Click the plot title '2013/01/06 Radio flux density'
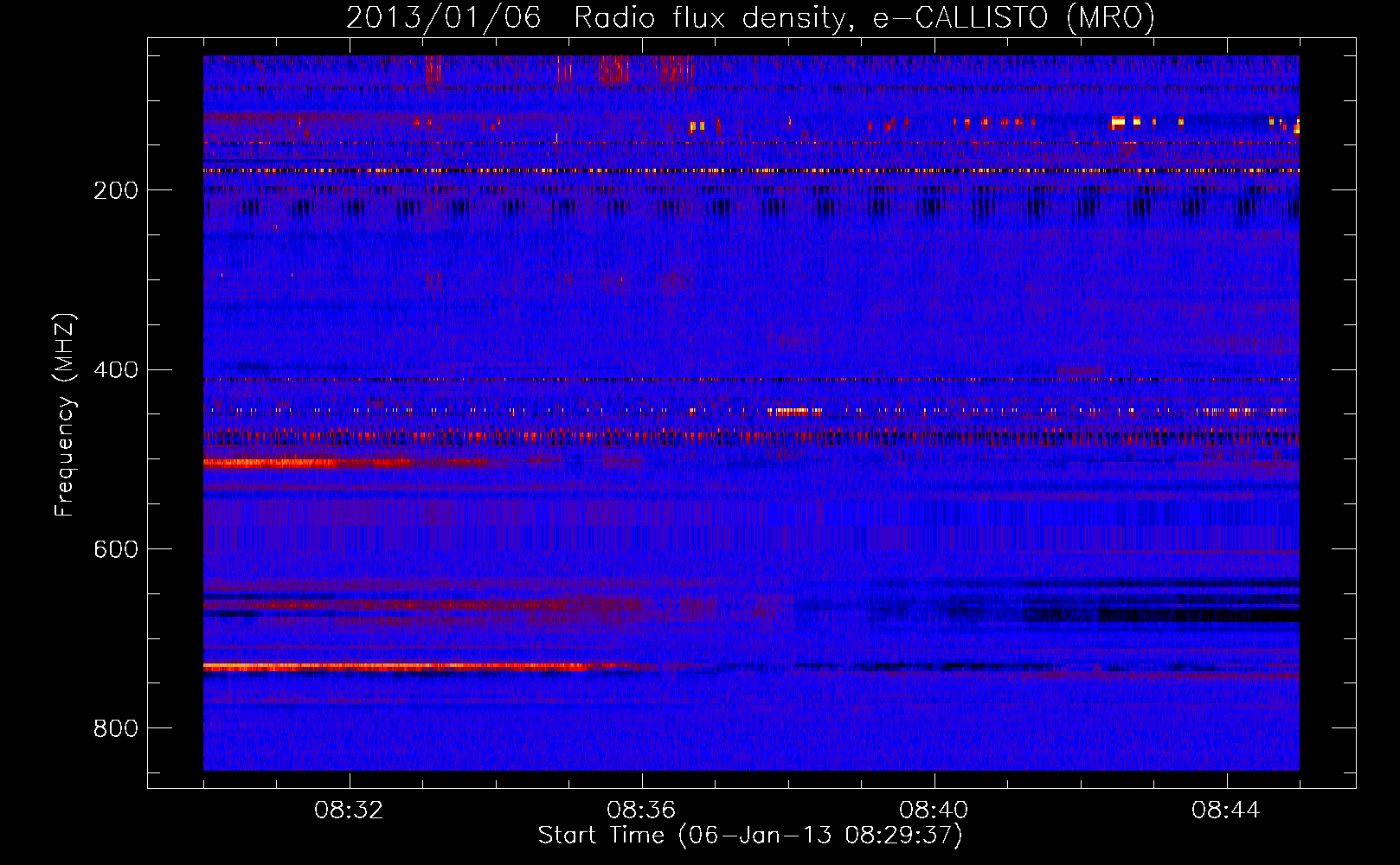Screen dimensions: 1400x865 point(751,18)
